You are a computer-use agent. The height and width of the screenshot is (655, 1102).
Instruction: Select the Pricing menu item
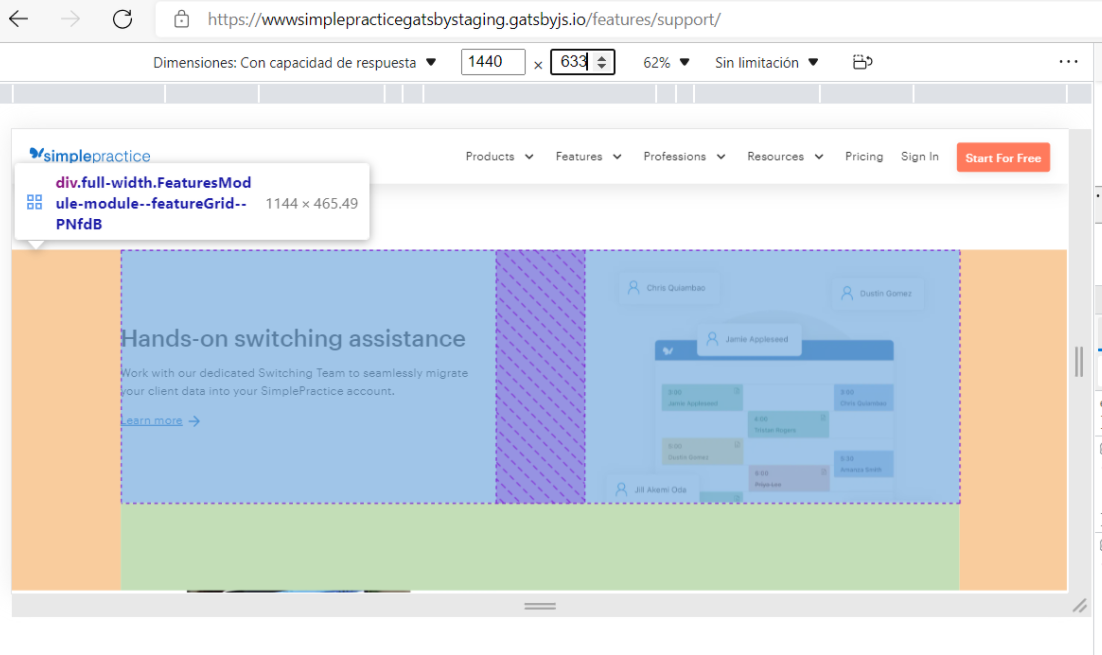864,156
